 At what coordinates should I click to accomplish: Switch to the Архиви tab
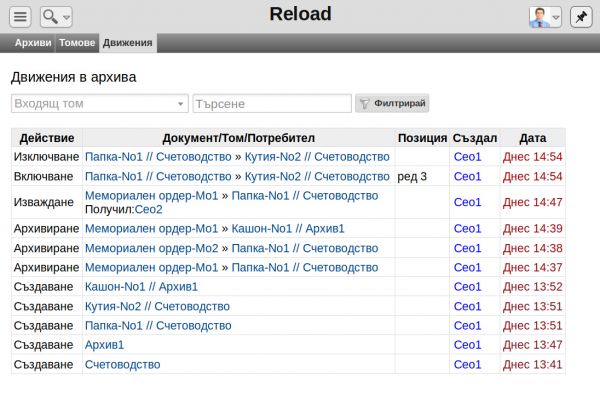[x=33, y=42]
